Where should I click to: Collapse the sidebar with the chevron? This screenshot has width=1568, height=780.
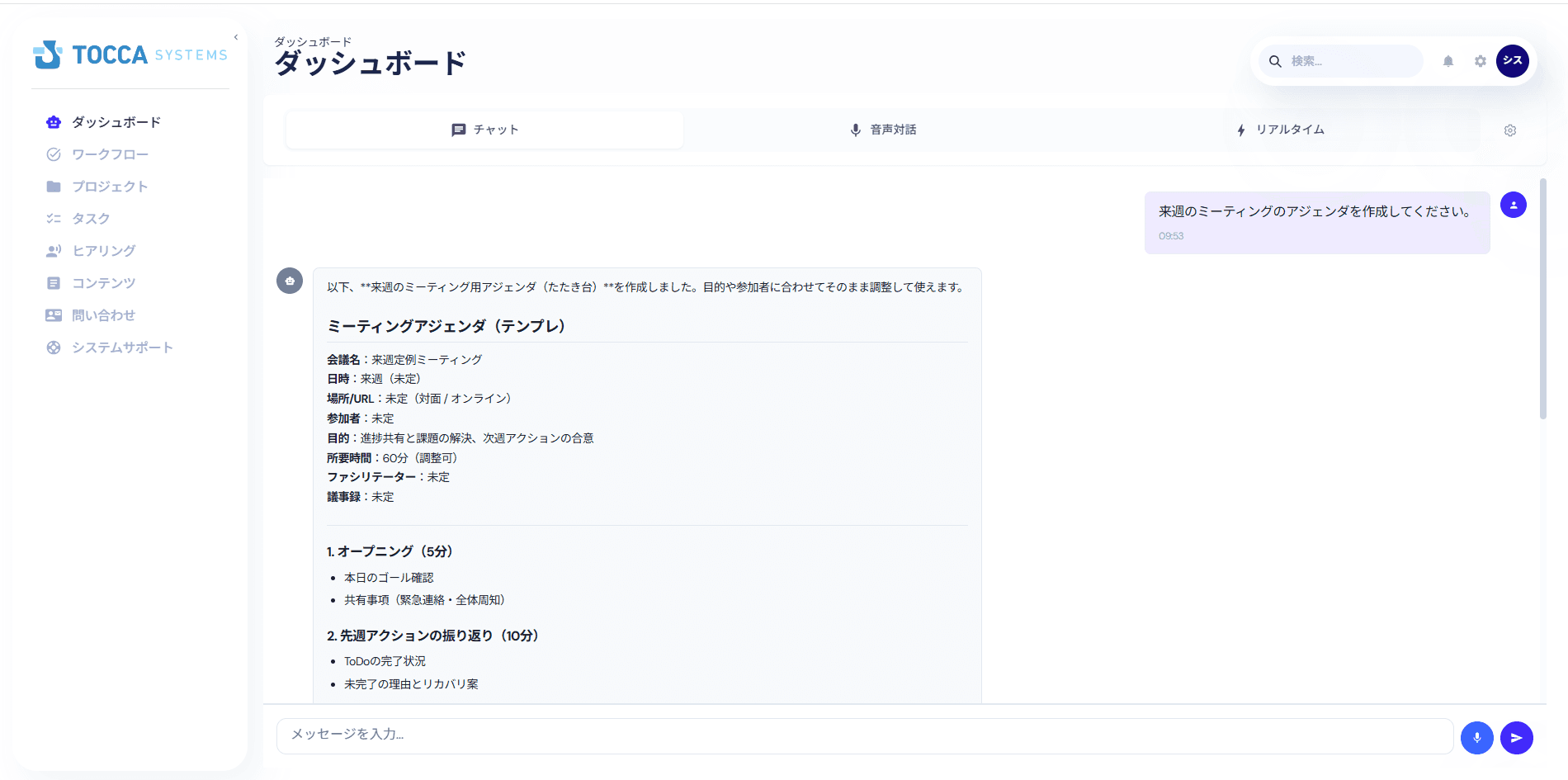click(x=235, y=36)
